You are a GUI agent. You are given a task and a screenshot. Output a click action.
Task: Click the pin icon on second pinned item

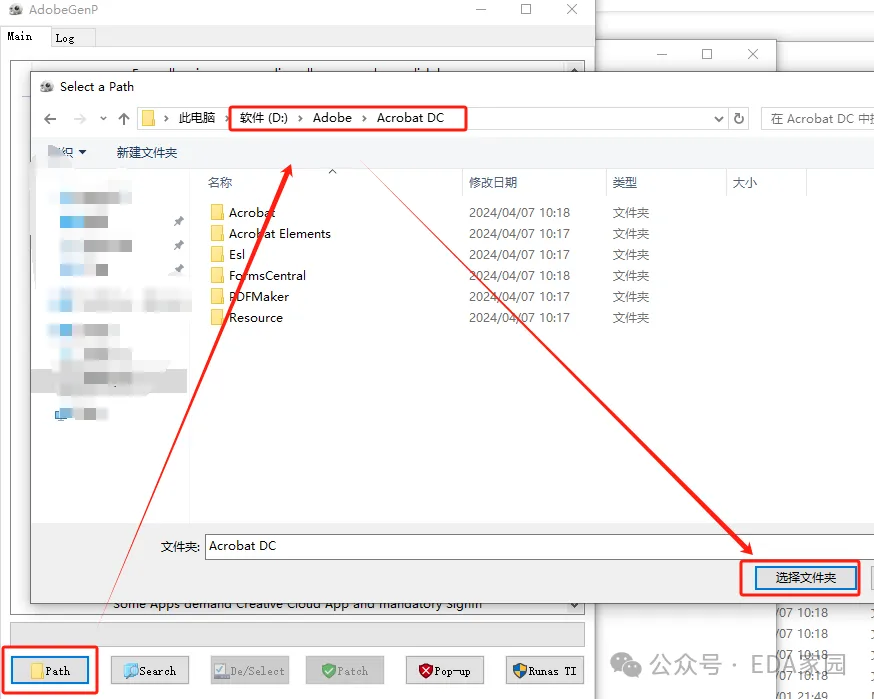[178, 245]
